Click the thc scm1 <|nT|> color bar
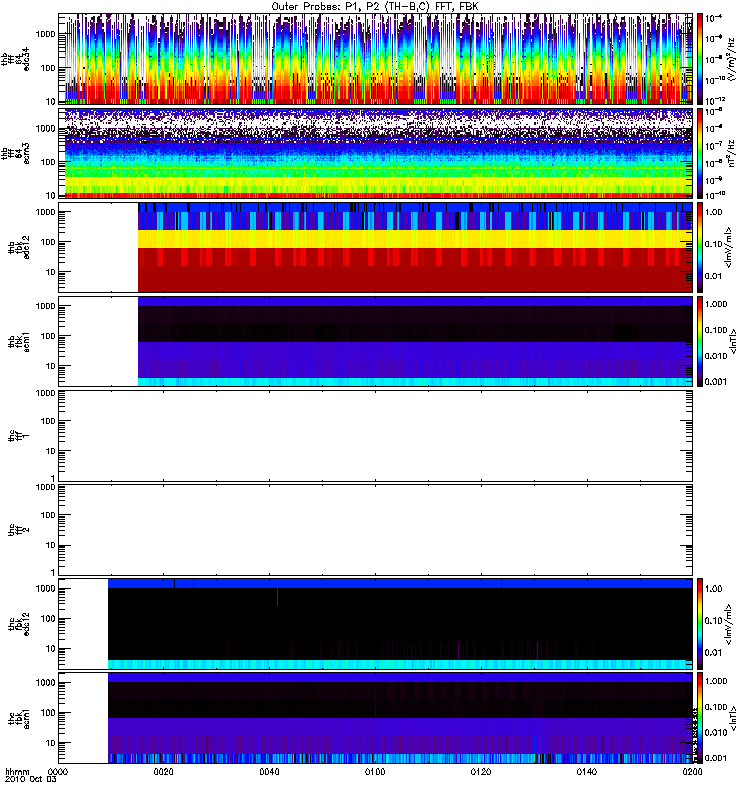This screenshot has height=800, width=750. point(700,718)
